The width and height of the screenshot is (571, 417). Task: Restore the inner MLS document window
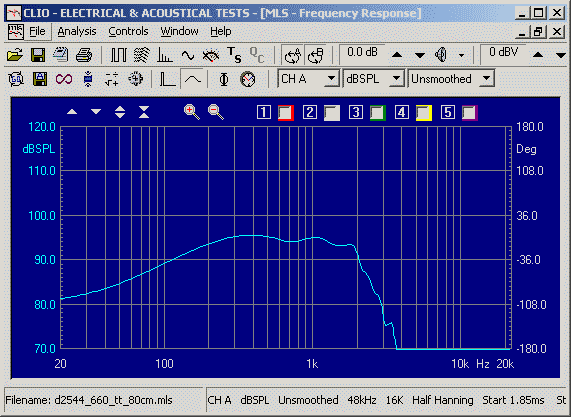(539, 32)
